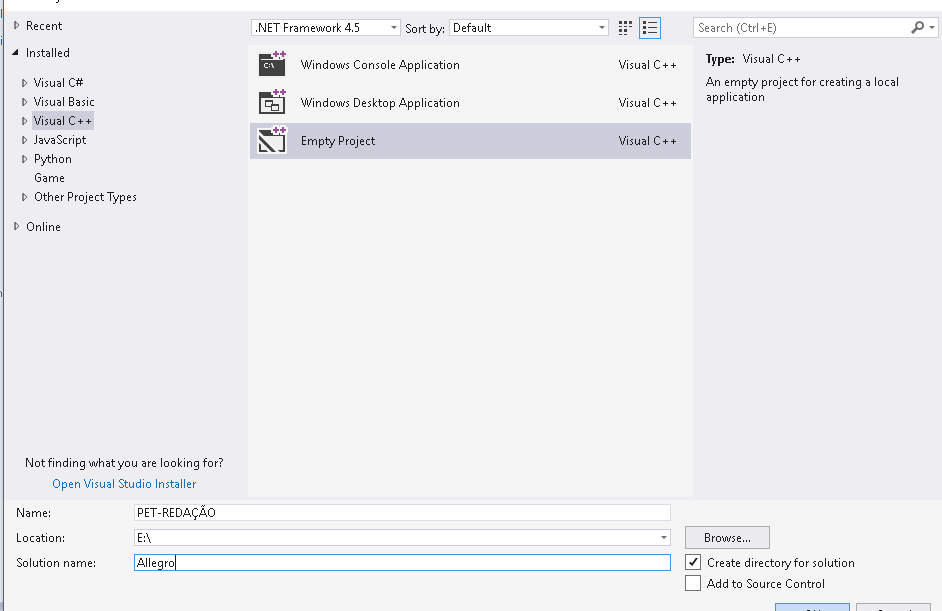Click the project Name text field

[x=402, y=513]
